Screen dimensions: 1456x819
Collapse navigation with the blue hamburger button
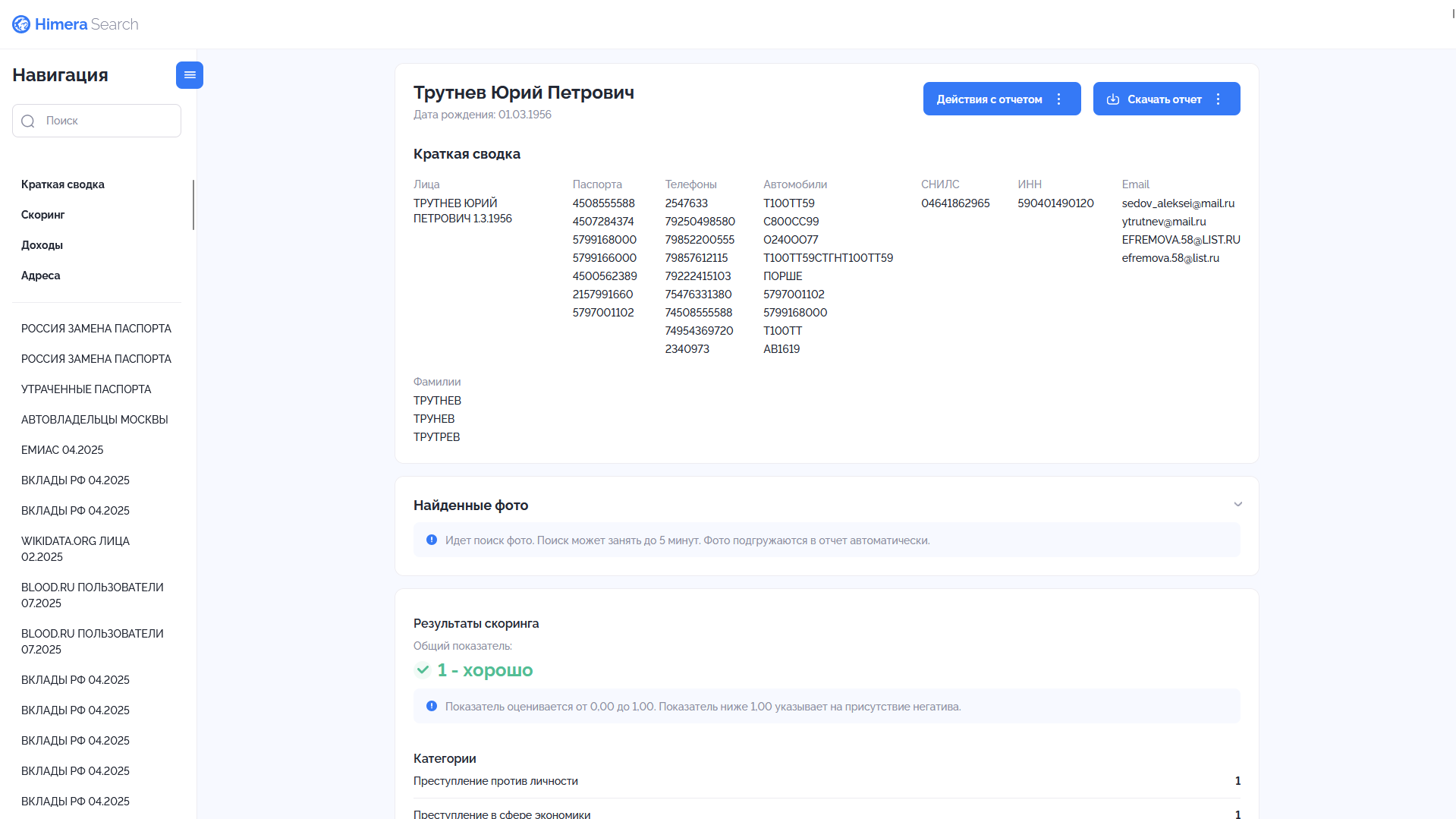[x=190, y=75]
